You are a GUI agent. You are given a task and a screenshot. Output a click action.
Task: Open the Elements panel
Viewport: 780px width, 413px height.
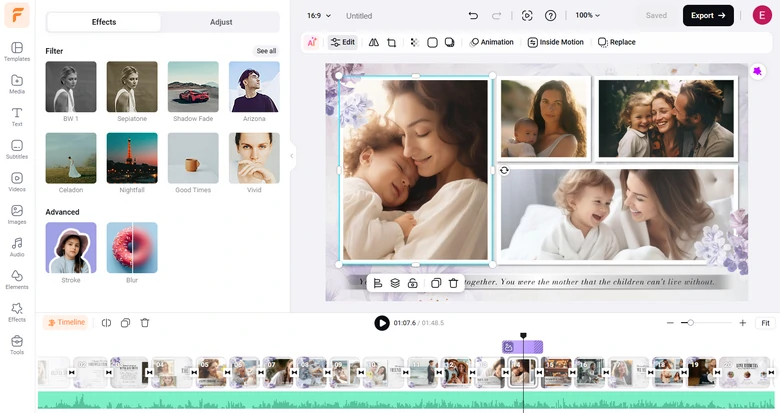(x=17, y=280)
